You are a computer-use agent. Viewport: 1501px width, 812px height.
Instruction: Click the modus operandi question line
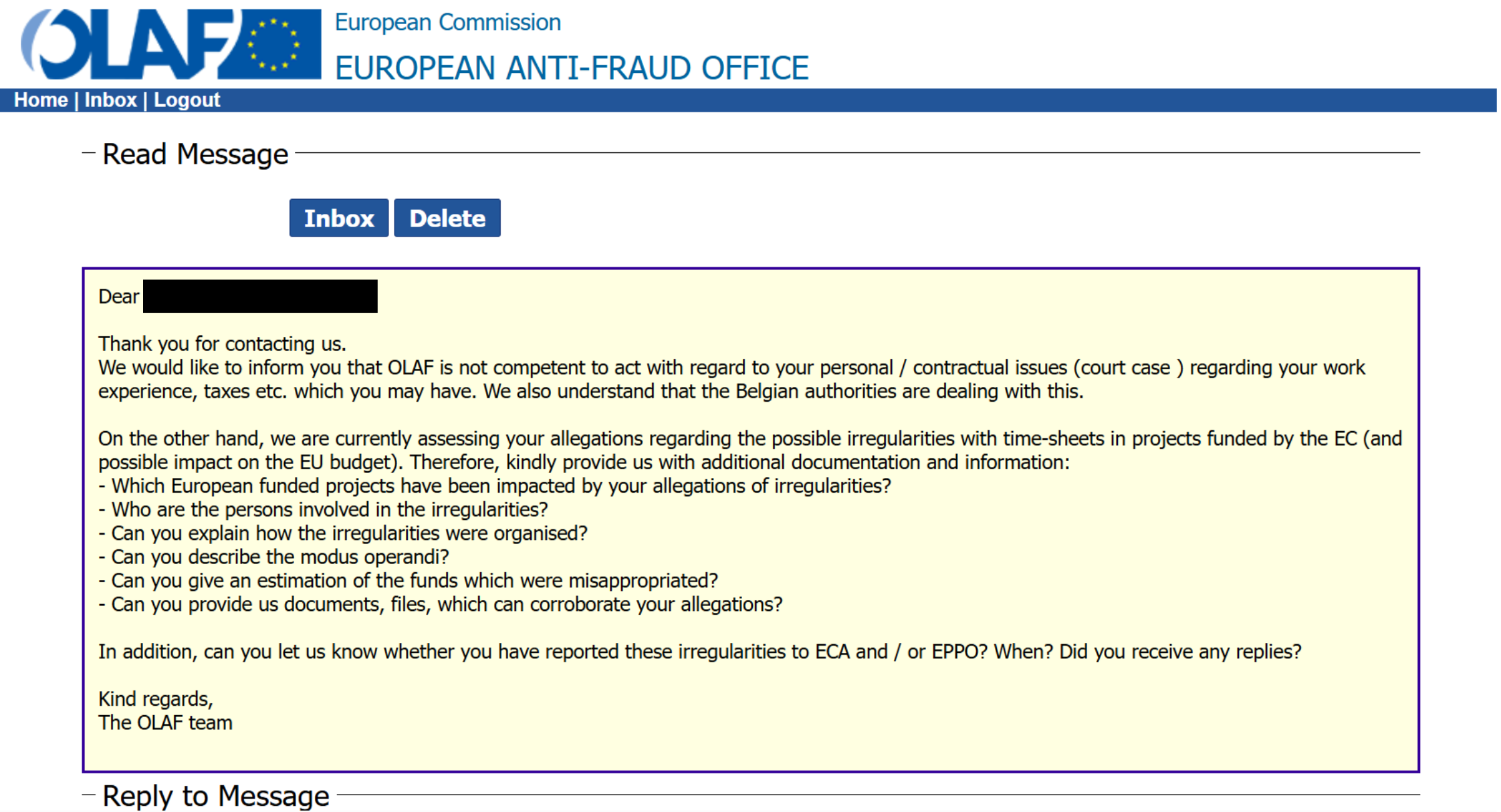[273, 557]
